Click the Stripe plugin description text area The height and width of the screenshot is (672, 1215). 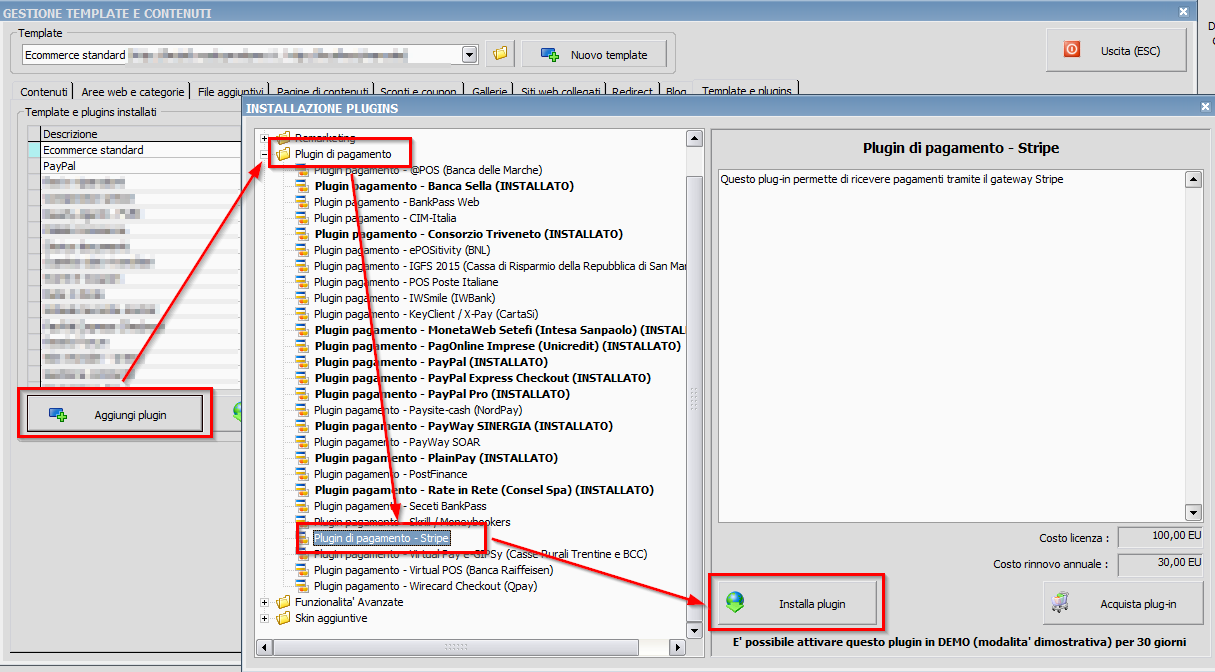point(952,345)
